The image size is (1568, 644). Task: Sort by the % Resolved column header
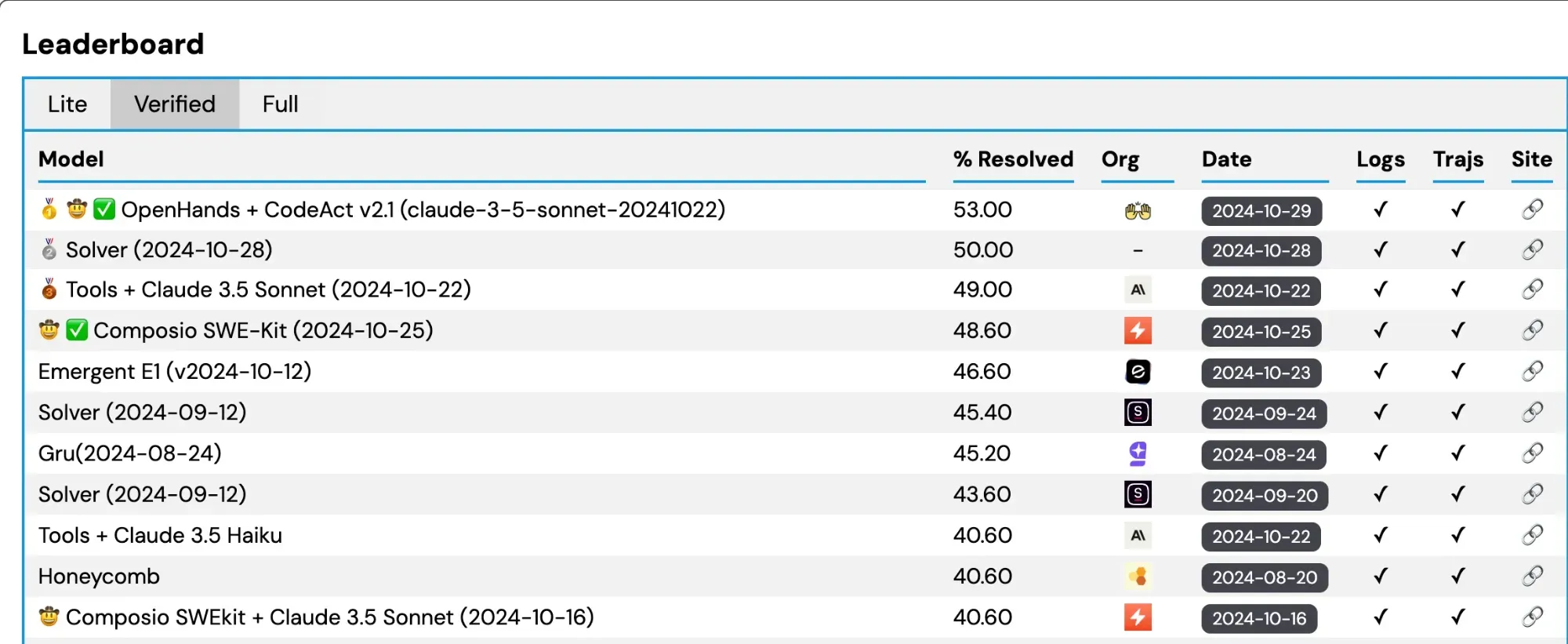(1013, 159)
